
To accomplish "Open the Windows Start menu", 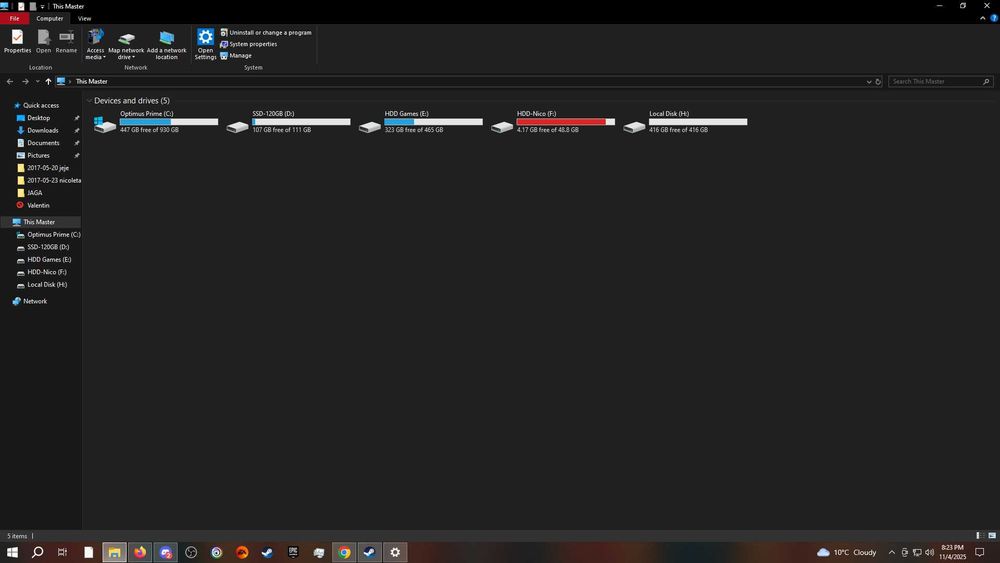I will pyautogui.click(x=12, y=552).
